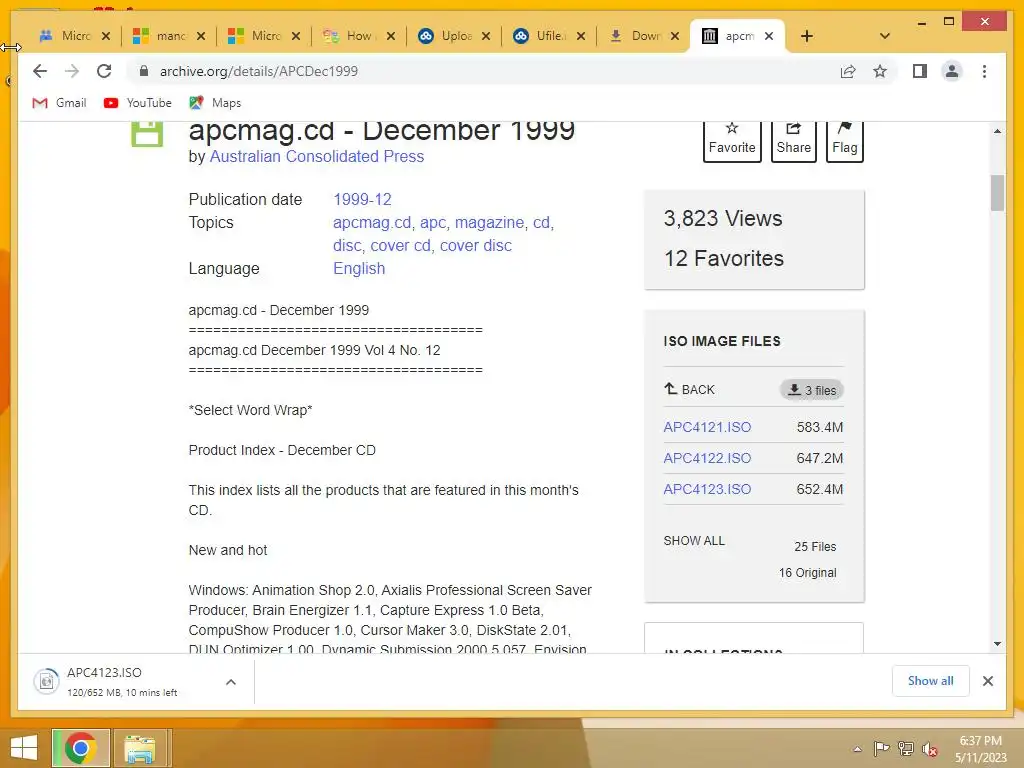Flag this archive item
The width and height of the screenshot is (1024, 768).
[844, 140]
